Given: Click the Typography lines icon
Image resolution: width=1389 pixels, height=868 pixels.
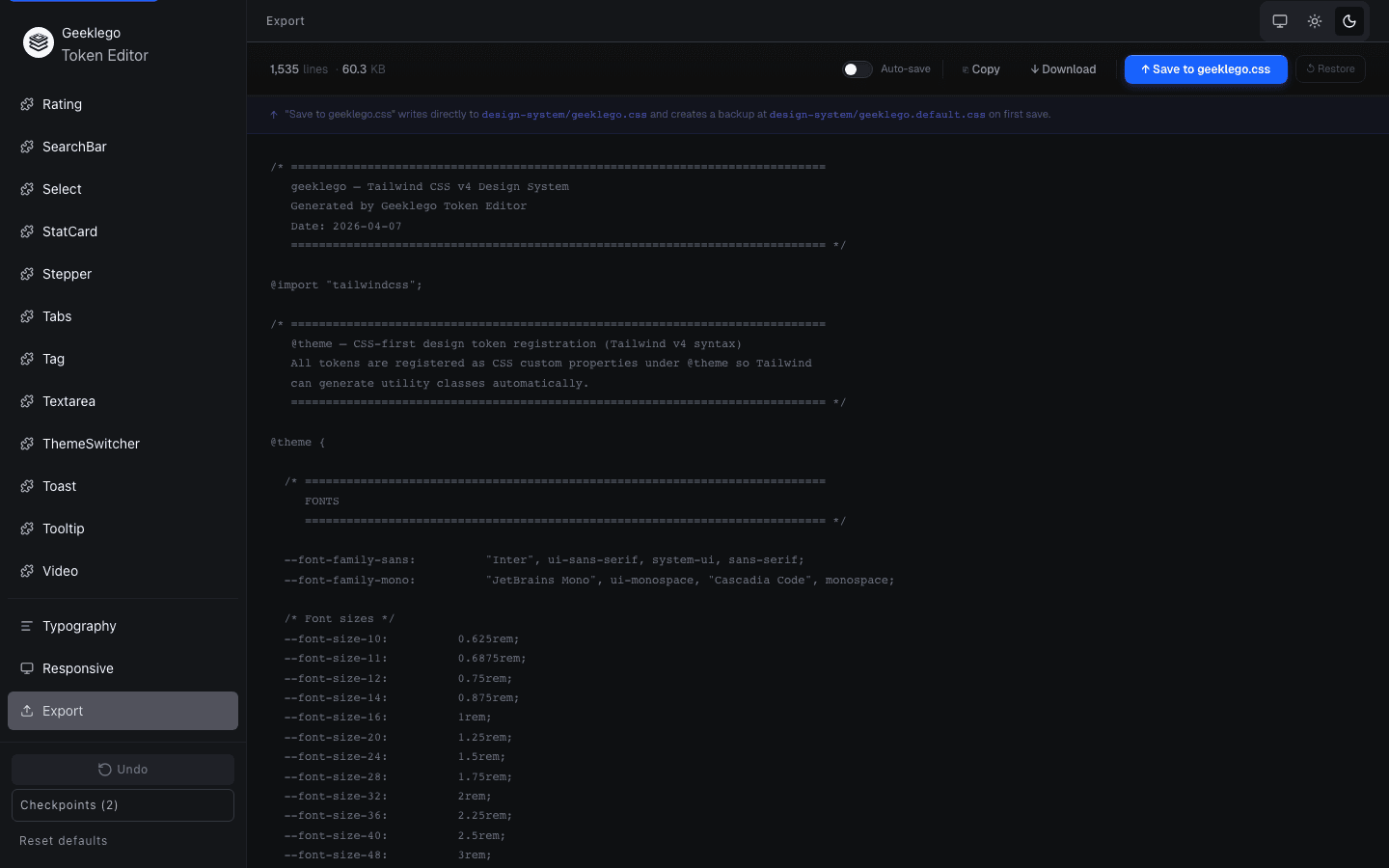Looking at the screenshot, I should [x=27, y=626].
